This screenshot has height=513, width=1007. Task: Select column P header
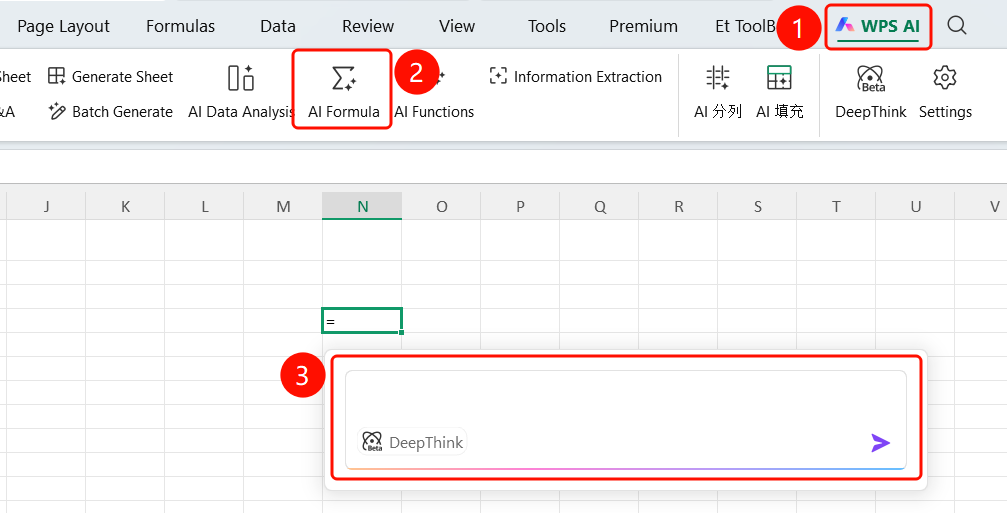pyautogui.click(x=520, y=206)
